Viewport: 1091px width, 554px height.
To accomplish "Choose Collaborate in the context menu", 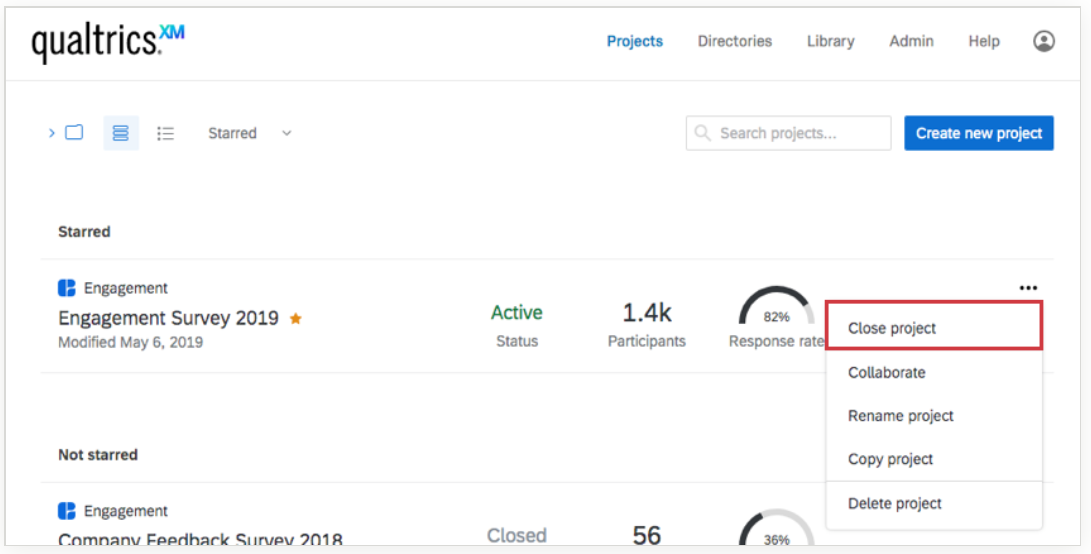I will click(887, 372).
